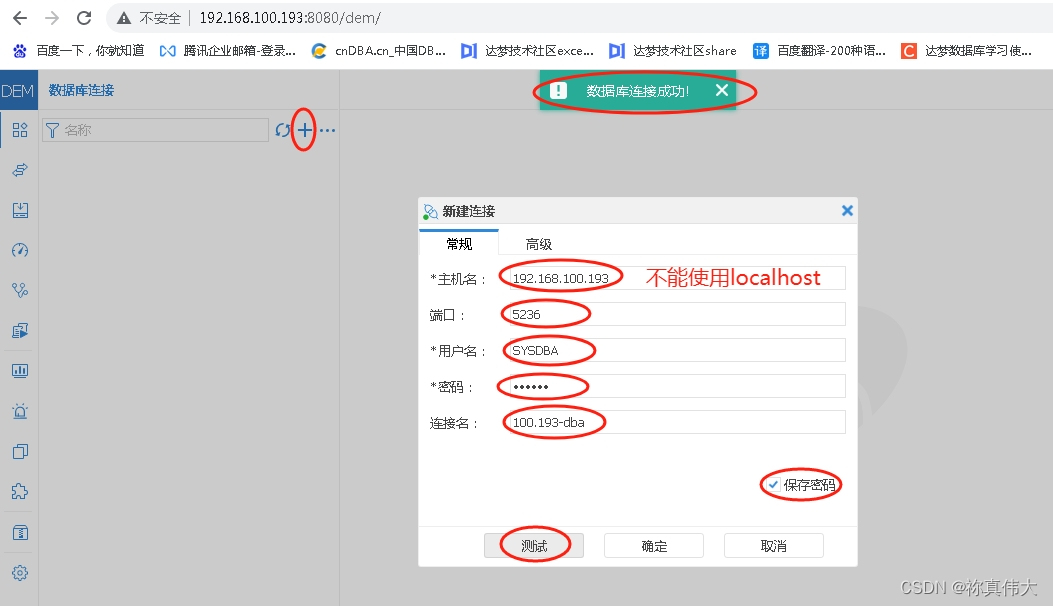
Task: Click the 名称 filter input field
Action: coord(155,130)
